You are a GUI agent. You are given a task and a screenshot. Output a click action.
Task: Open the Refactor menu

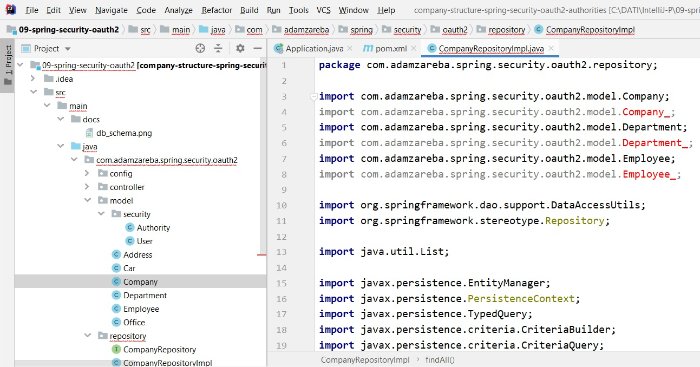[217, 10]
